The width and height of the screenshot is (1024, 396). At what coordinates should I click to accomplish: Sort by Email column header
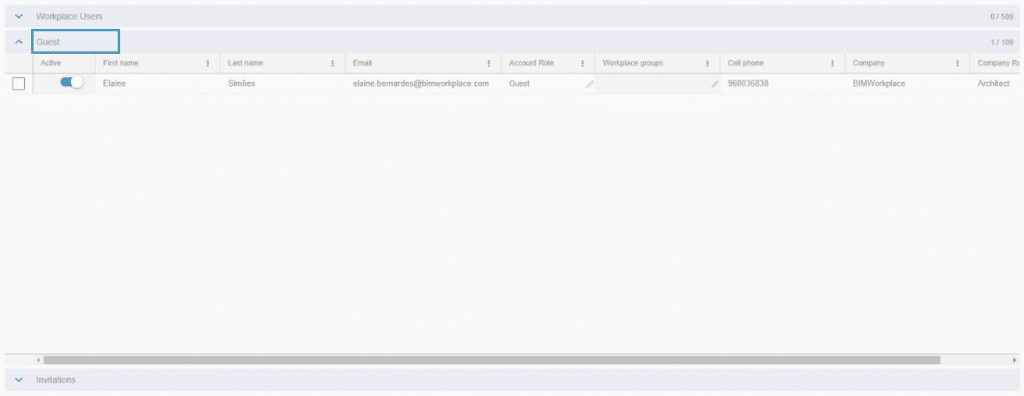point(362,63)
